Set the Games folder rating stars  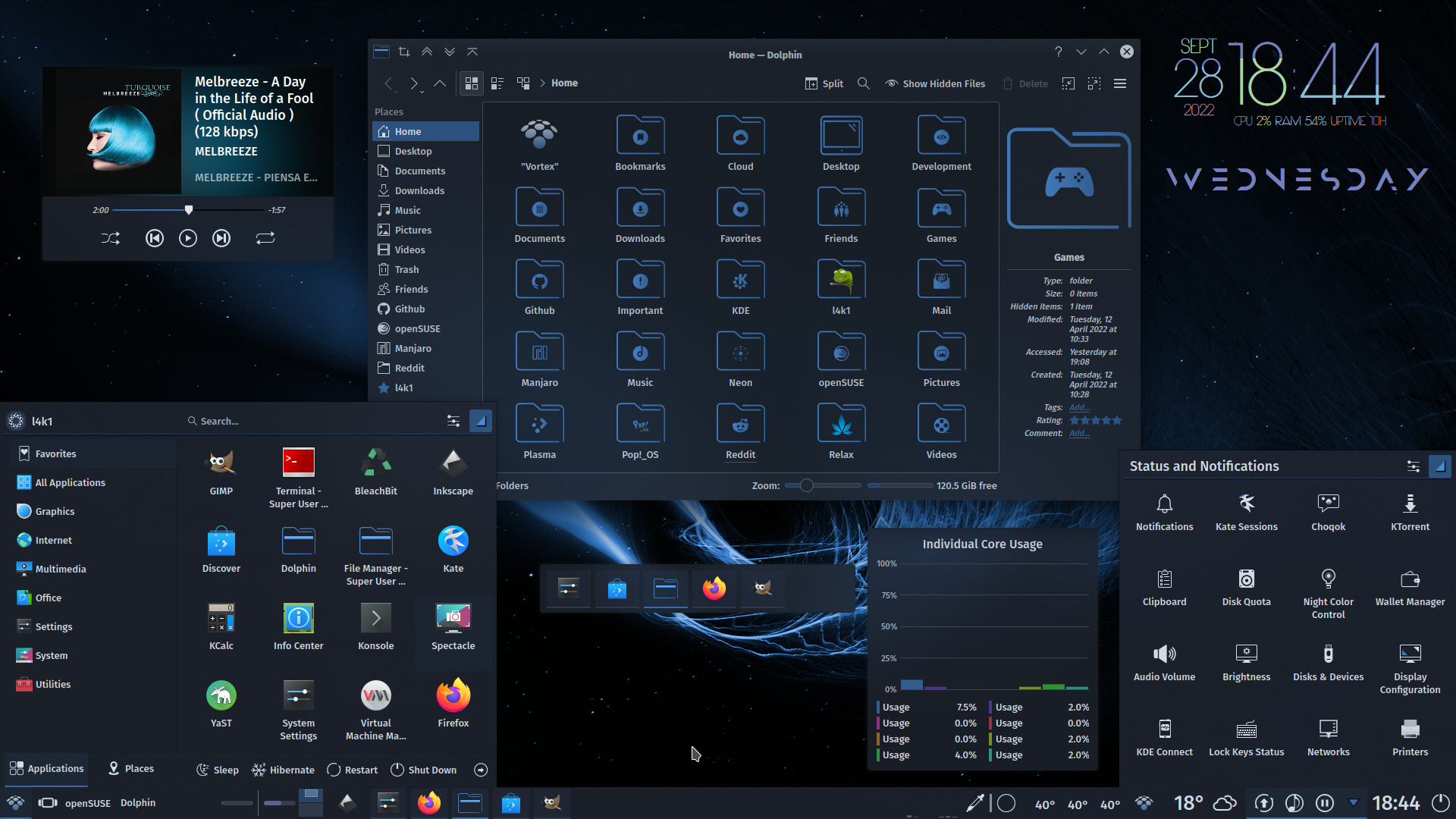(1095, 420)
